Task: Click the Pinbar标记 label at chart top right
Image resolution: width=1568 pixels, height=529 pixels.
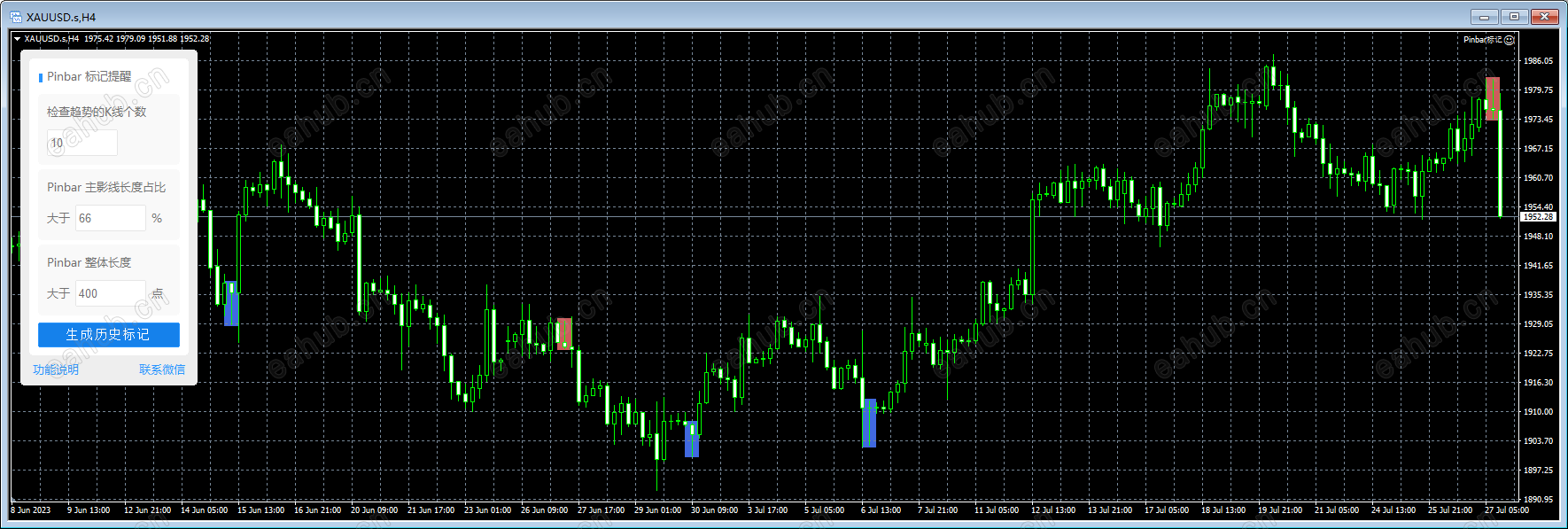Action: (x=1483, y=40)
